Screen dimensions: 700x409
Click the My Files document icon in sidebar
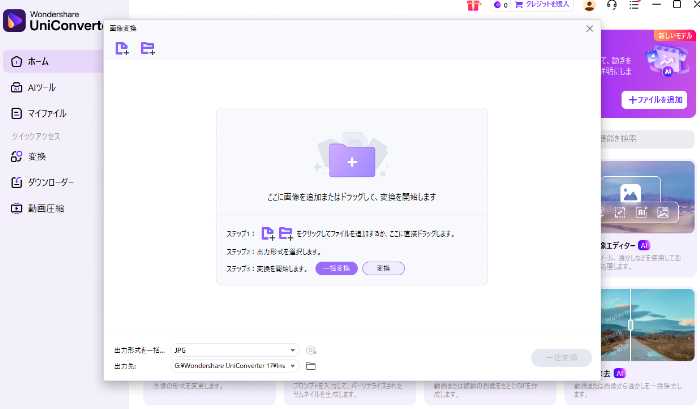[x=17, y=113]
